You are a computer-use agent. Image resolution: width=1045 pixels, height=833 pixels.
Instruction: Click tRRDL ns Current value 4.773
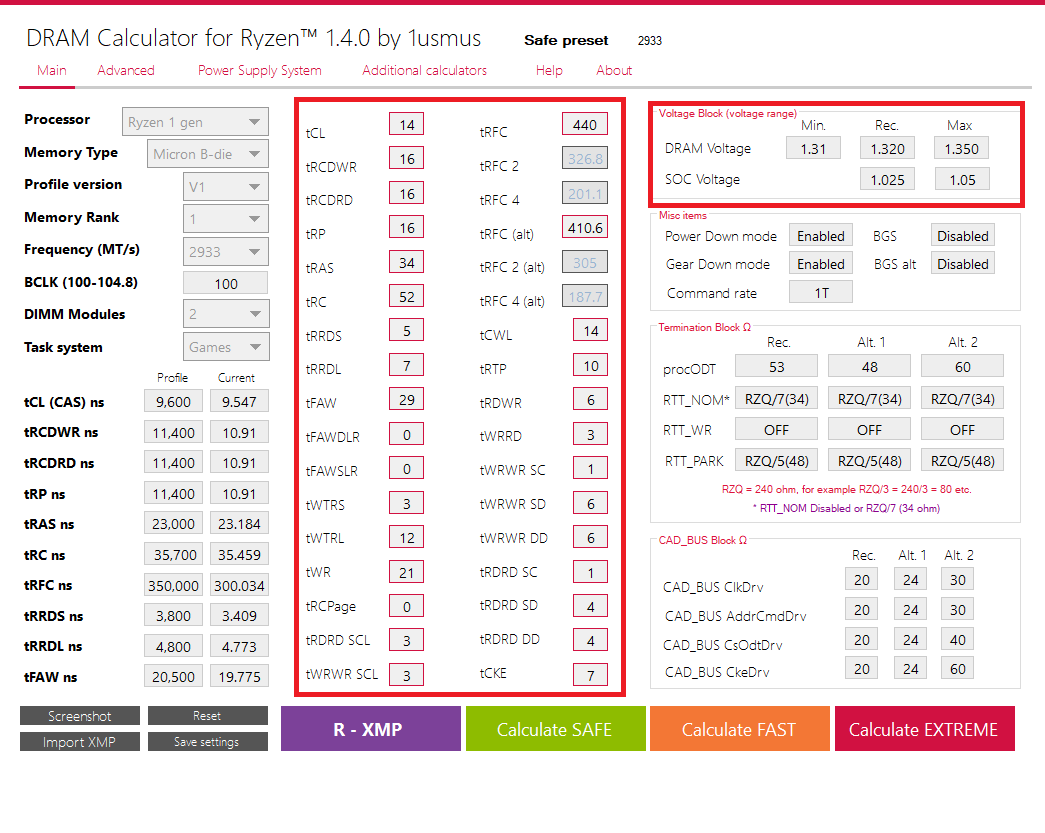point(239,646)
